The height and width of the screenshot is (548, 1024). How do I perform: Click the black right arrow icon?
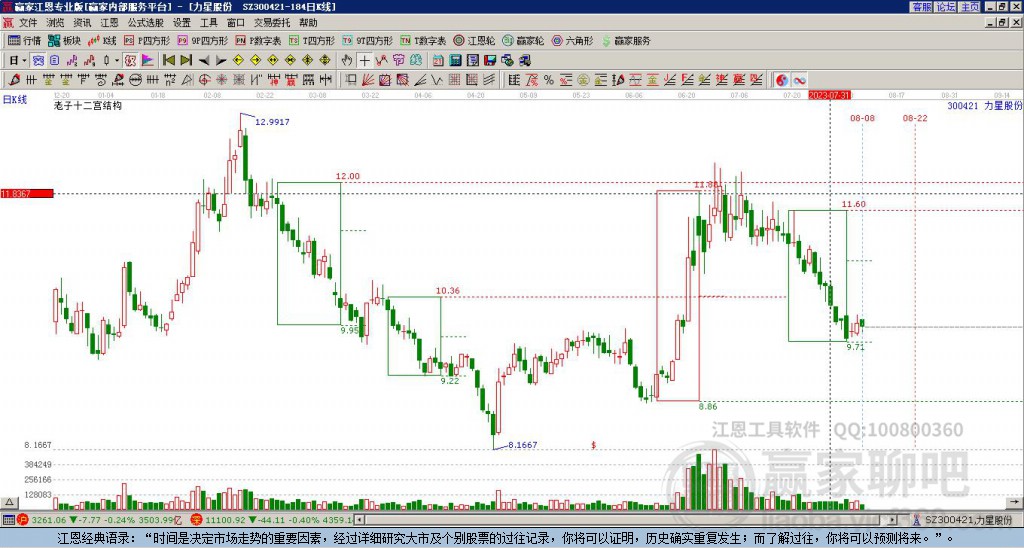point(221,61)
